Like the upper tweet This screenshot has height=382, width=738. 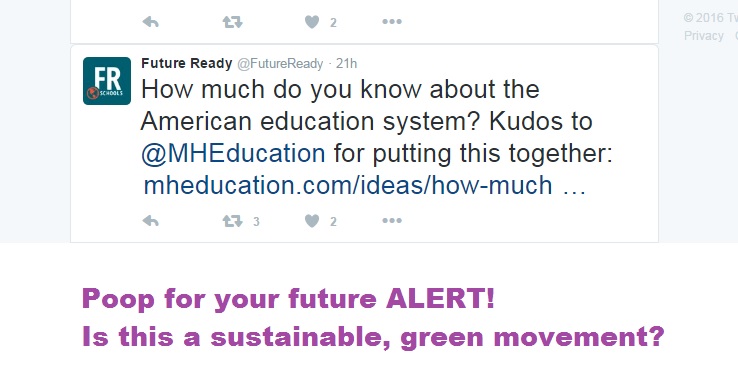pos(312,22)
